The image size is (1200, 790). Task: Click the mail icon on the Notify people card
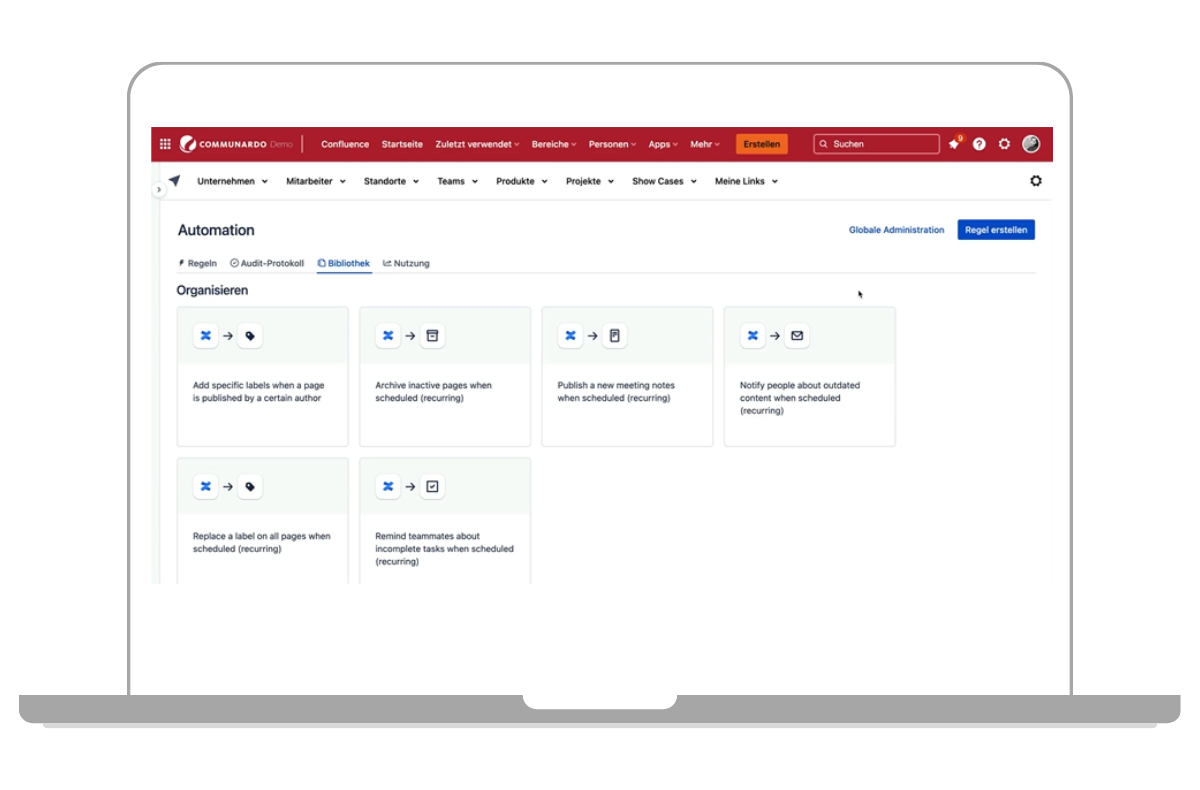pos(797,335)
